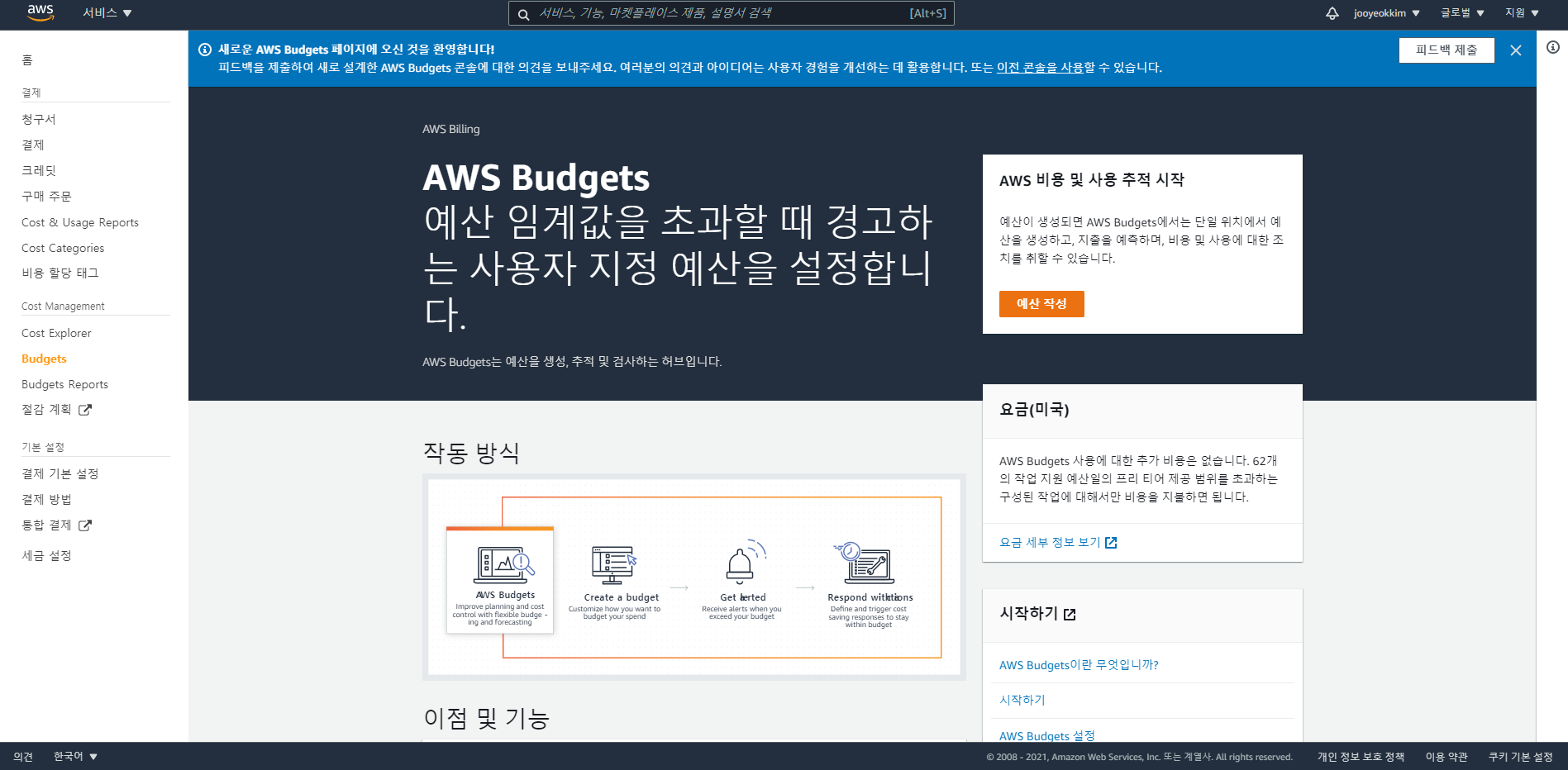Focus the services search input field
Viewport: 1568px width, 770px height.
(732, 13)
